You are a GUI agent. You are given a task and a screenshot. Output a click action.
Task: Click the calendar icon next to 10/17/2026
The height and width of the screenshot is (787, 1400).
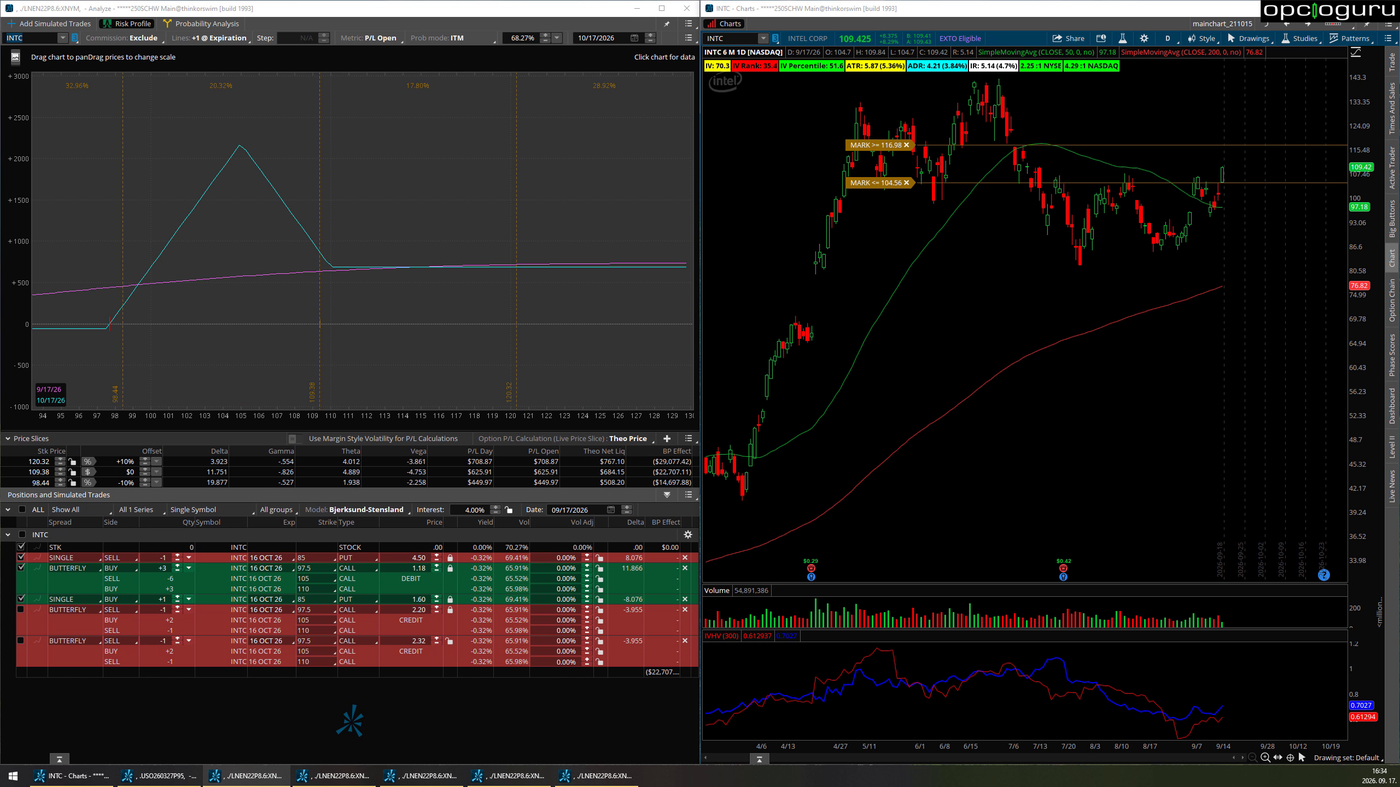click(634, 38)
